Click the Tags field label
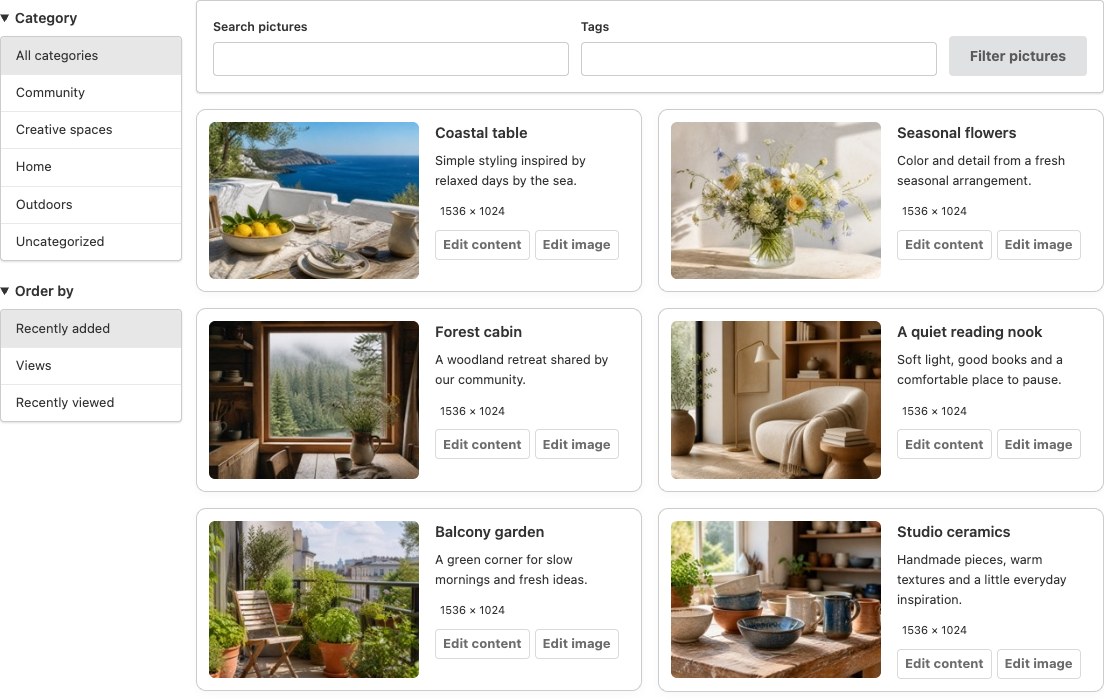Screen dimensions: 1104x700 click(x=595, y=27)
